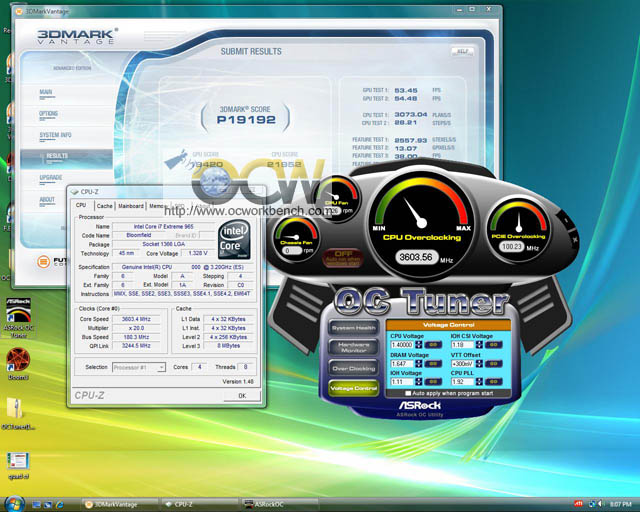This screenshot has width=640, height=512.
Task: Open the Doom3 desktop shortcut
Action: click(18, 363)
